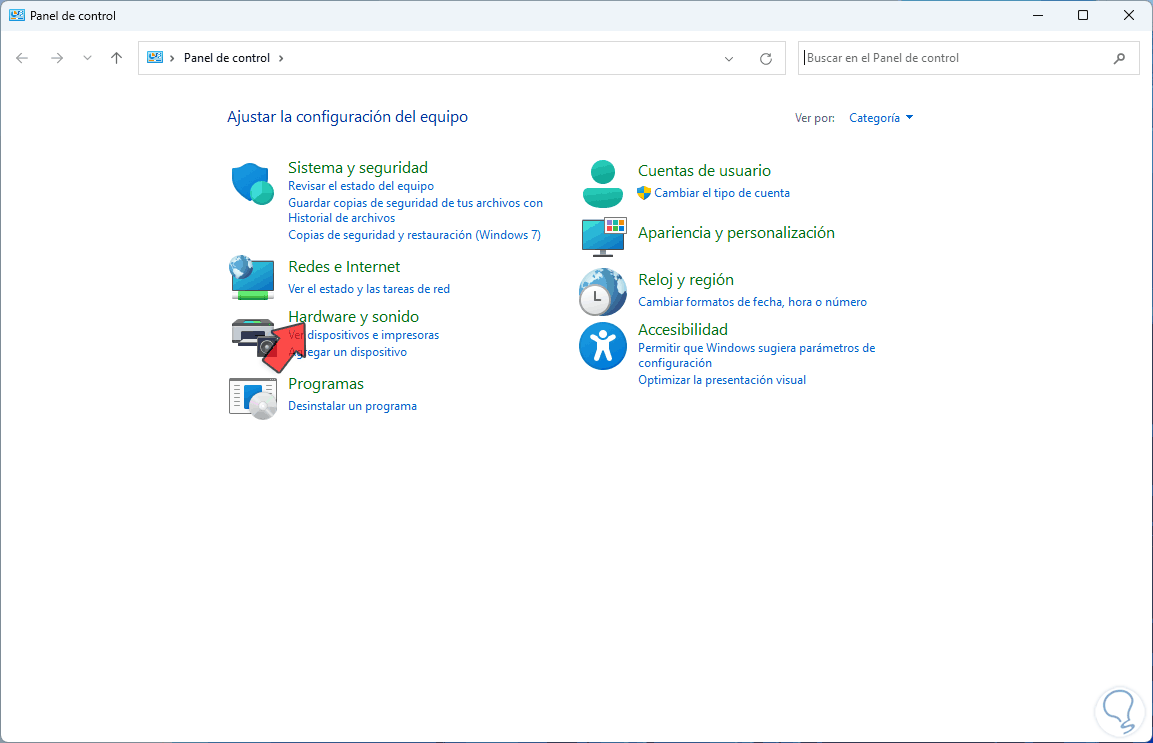Expand the chevron before Panel de control breadcrumb

point(172,58)
